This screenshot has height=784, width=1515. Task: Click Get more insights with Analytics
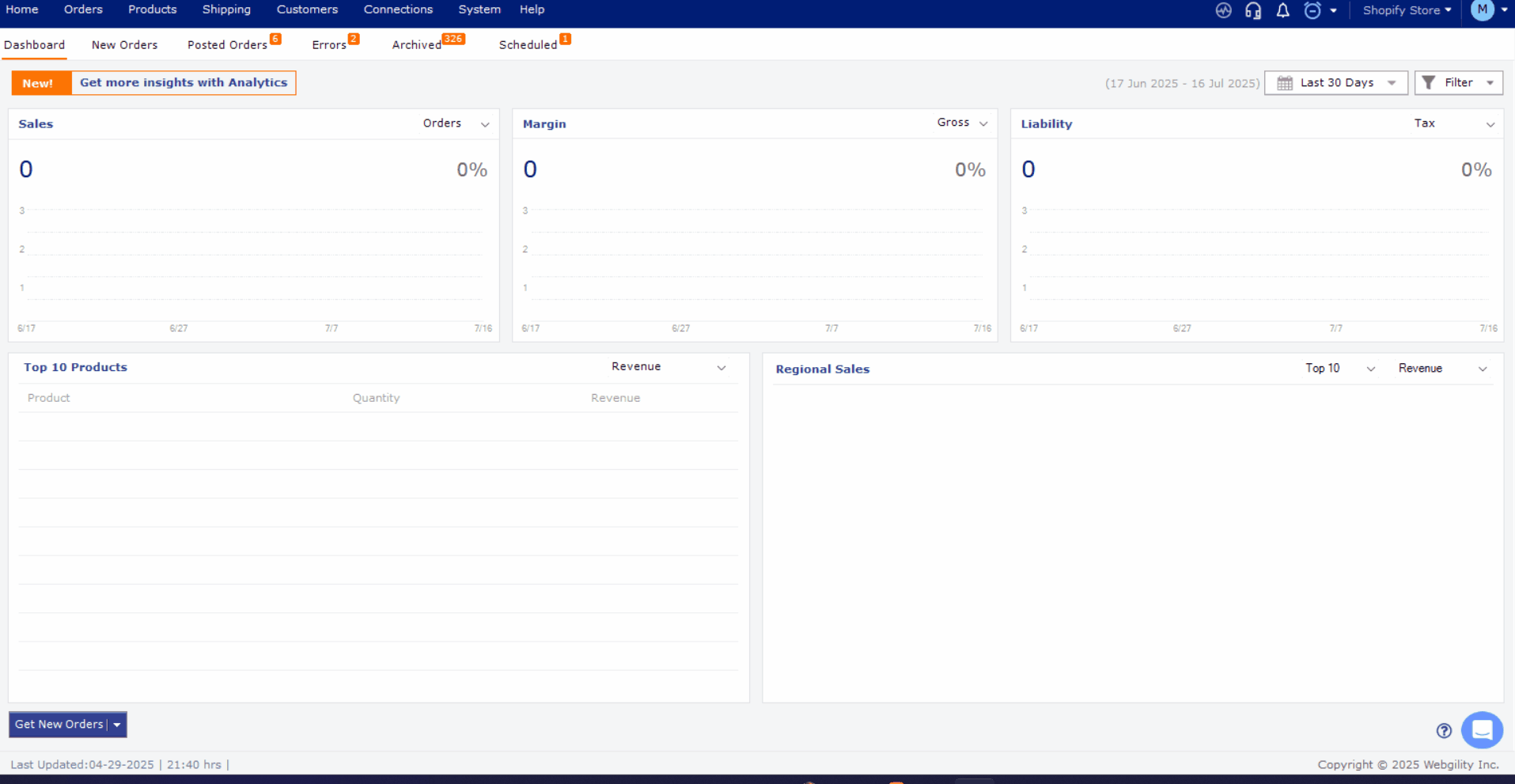(183, 82)
